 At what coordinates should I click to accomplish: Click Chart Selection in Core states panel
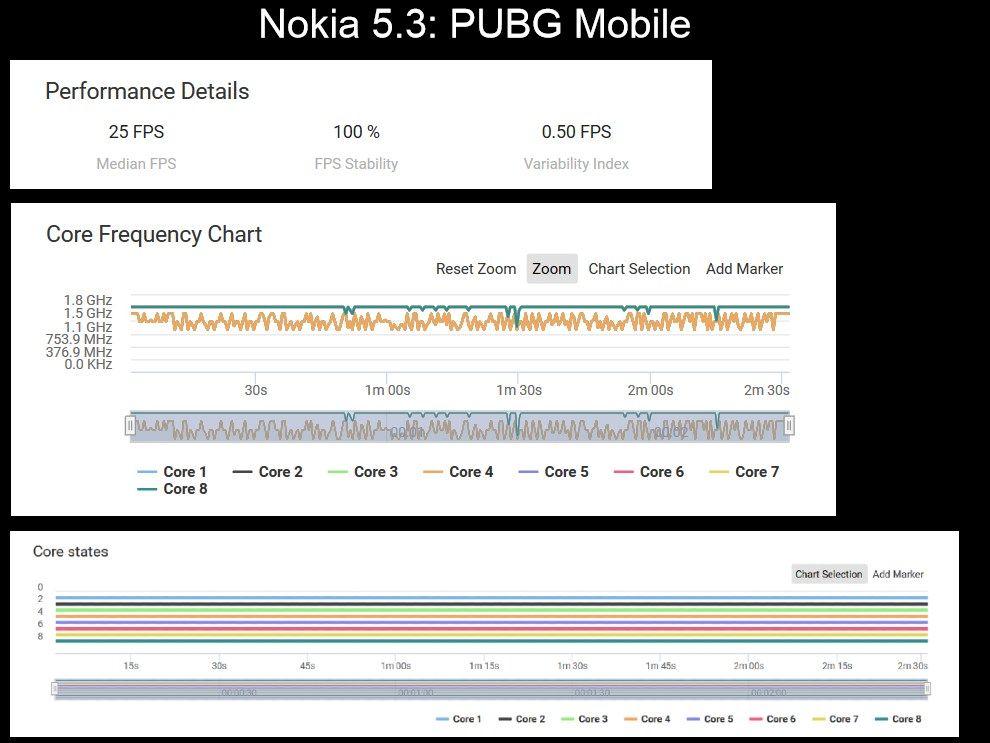coord(829,574)
